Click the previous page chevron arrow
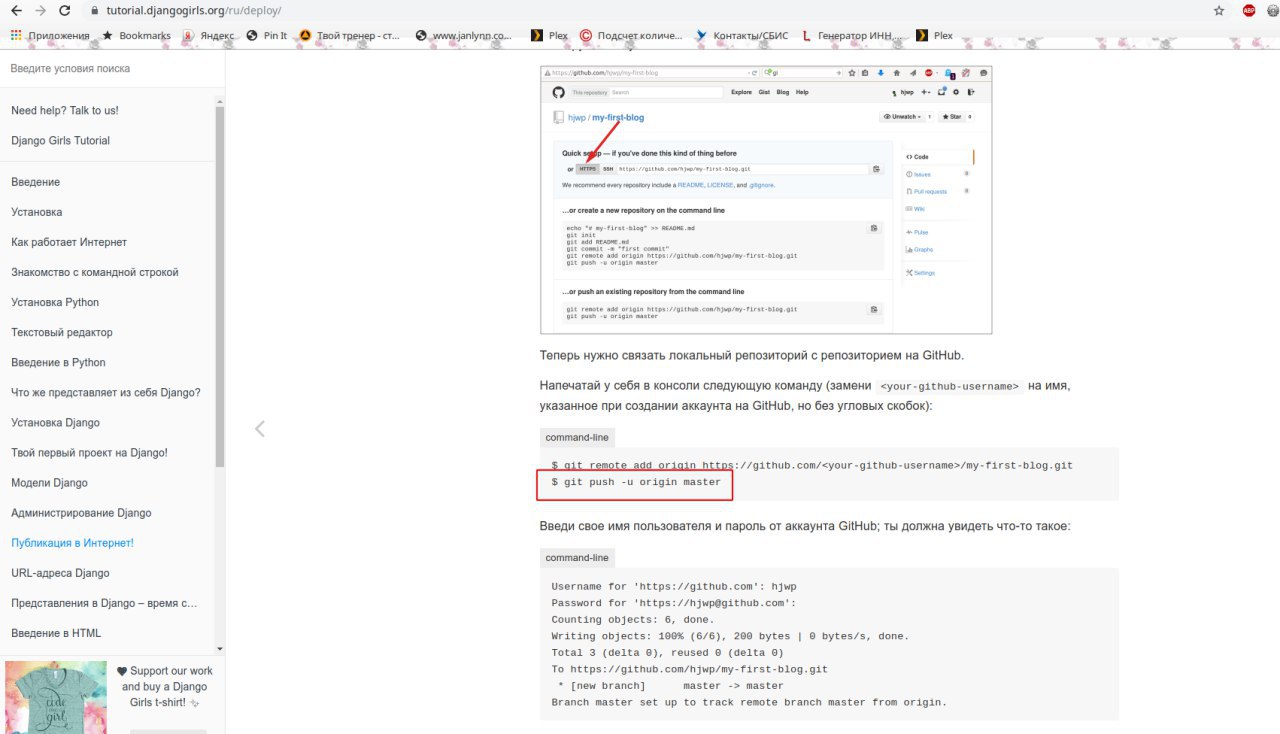This screenshot has width=1280, height=734. coord(260,428)
